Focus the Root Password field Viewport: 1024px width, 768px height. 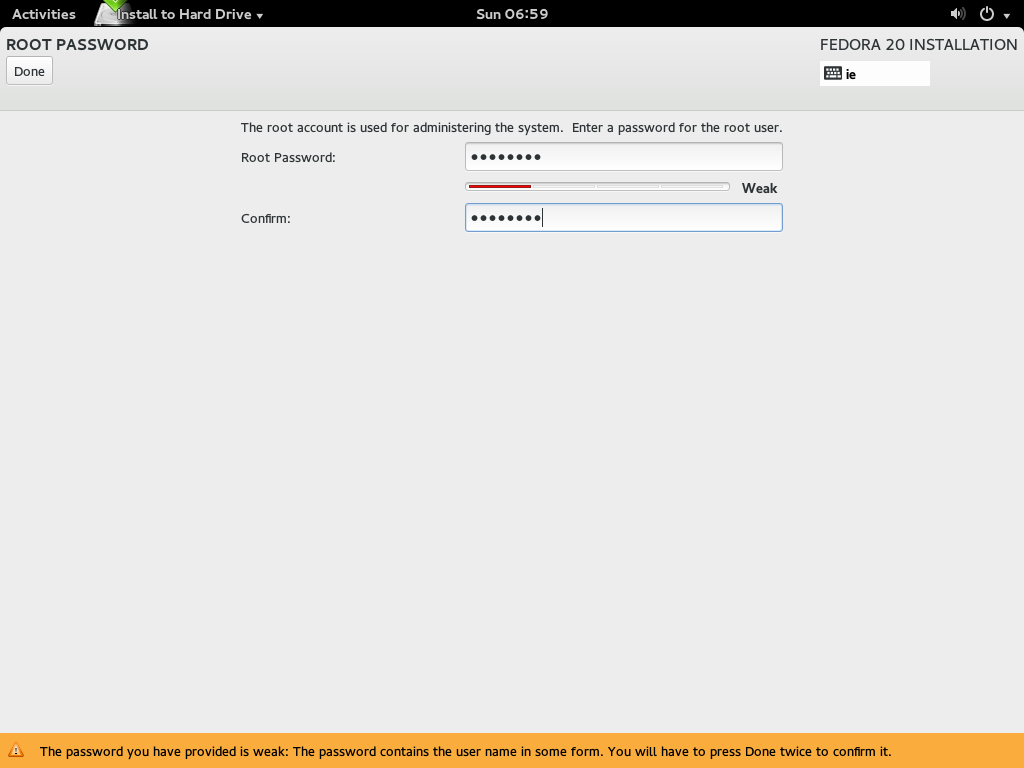624,157
